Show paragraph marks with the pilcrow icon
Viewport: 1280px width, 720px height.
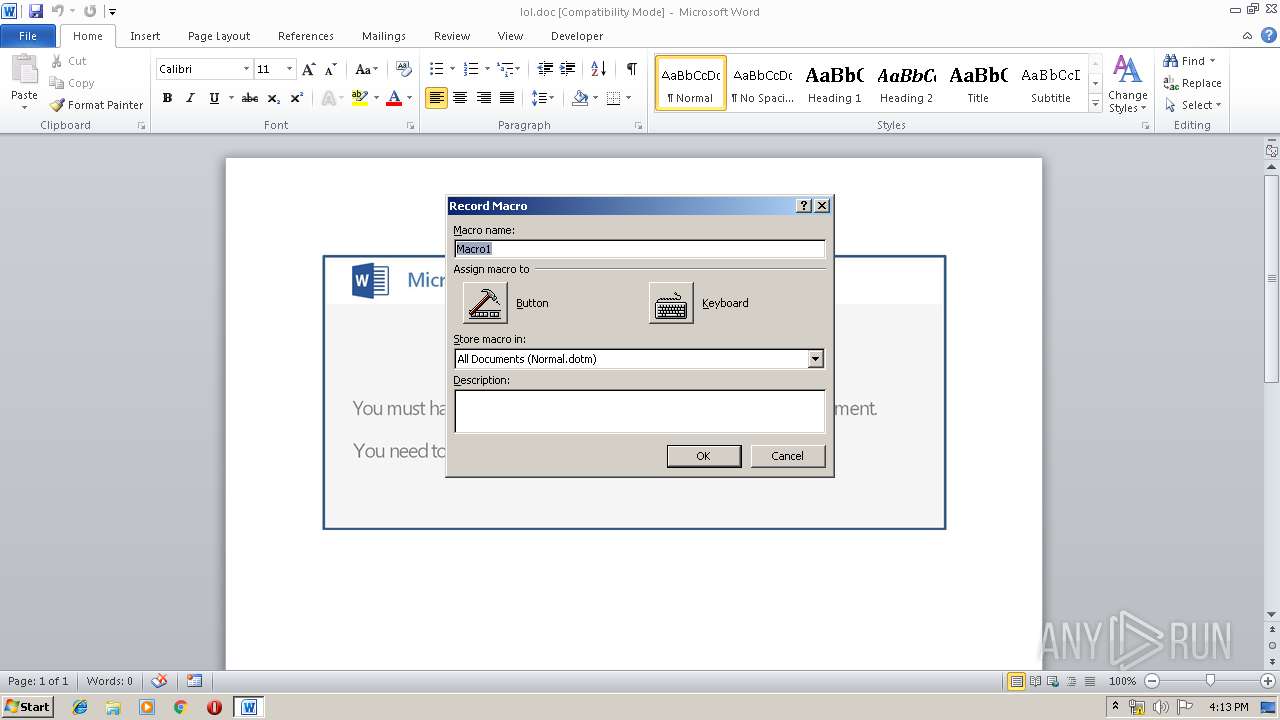click(x=632, y=69)
